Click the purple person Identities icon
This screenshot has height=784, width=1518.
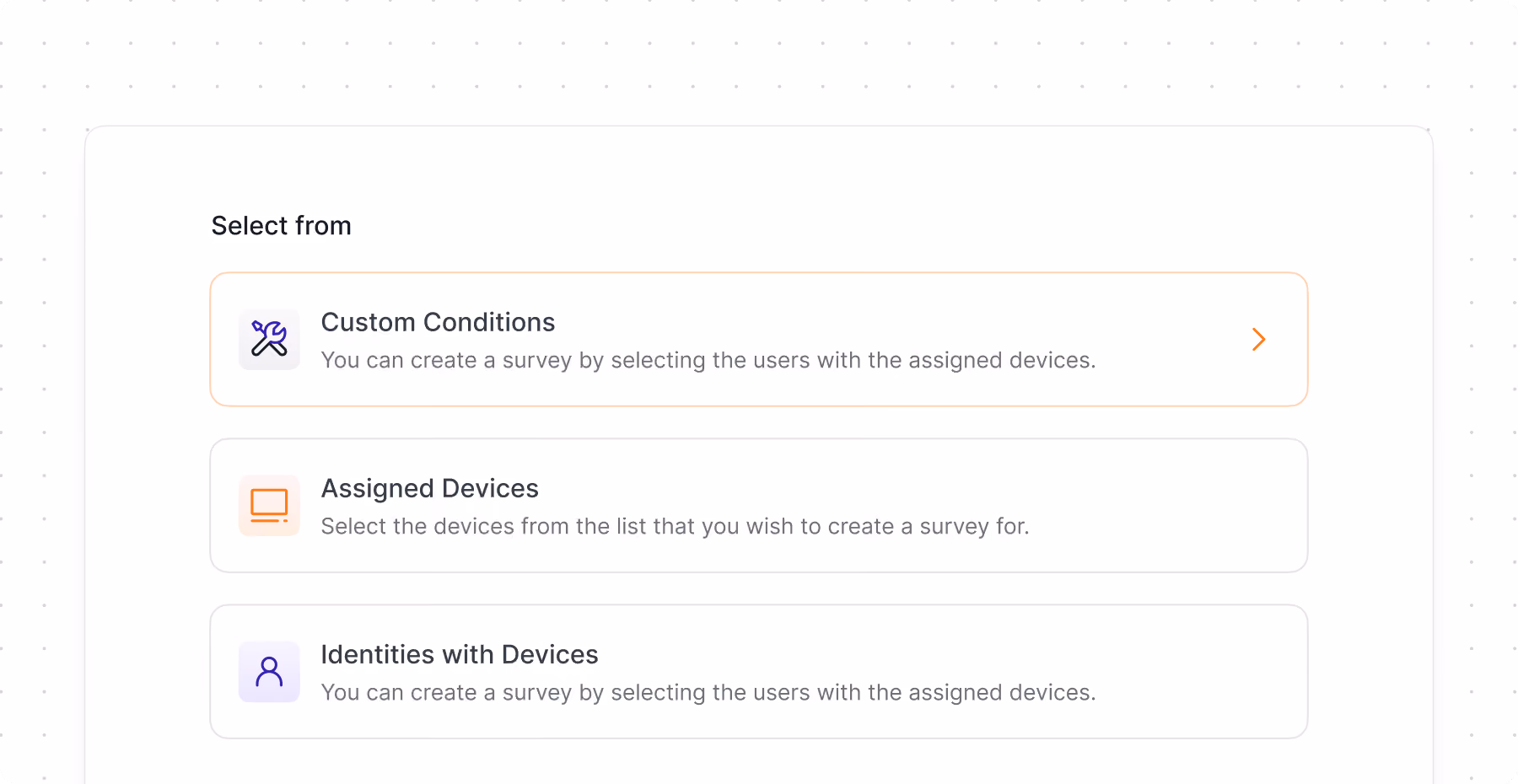tap(269, 671)
